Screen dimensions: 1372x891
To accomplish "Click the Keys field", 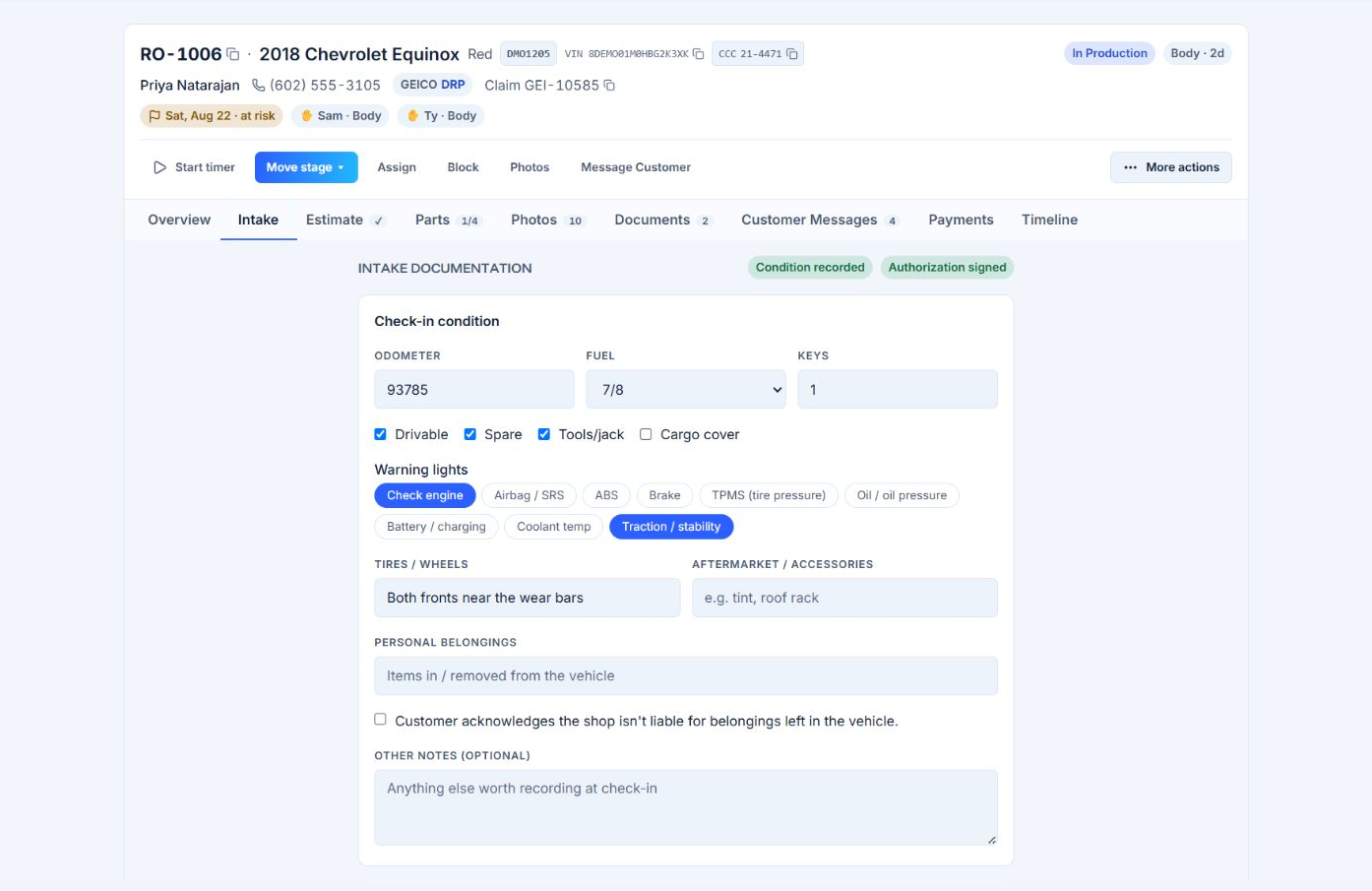I will pyautogui.click(x=898, y=390).
